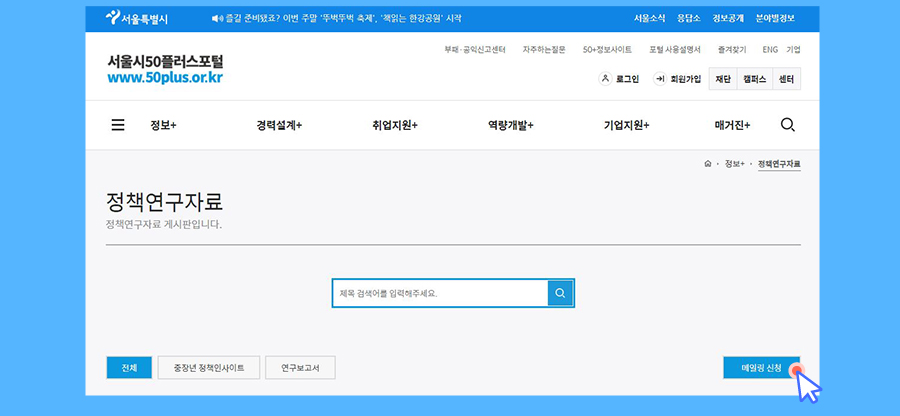This screenshot has width=900, height=416.
Task: Click the 로그인 person icon
Action: point(605,79)
